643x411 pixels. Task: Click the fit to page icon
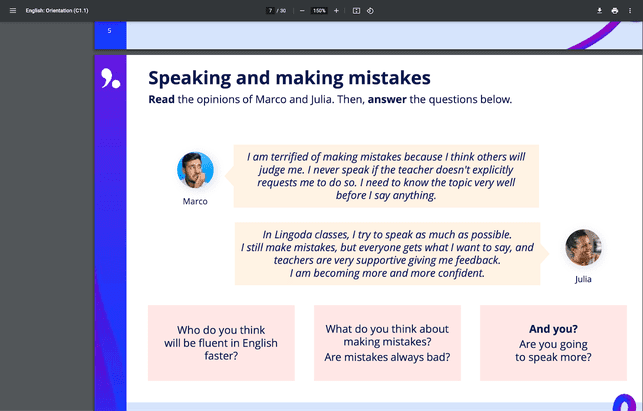356,10
